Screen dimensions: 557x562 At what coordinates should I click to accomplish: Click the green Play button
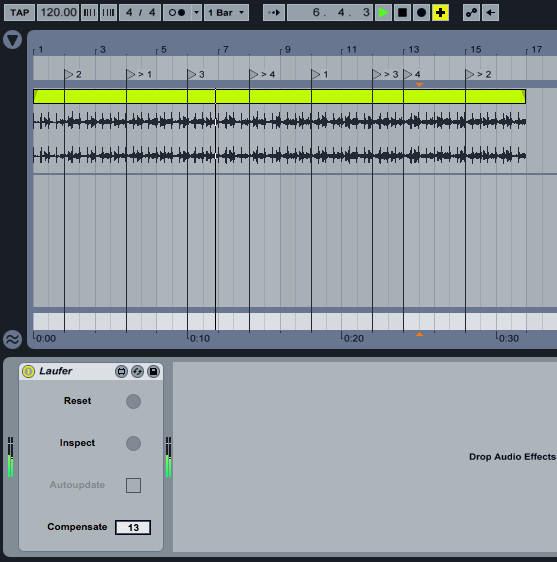(383, 13)
